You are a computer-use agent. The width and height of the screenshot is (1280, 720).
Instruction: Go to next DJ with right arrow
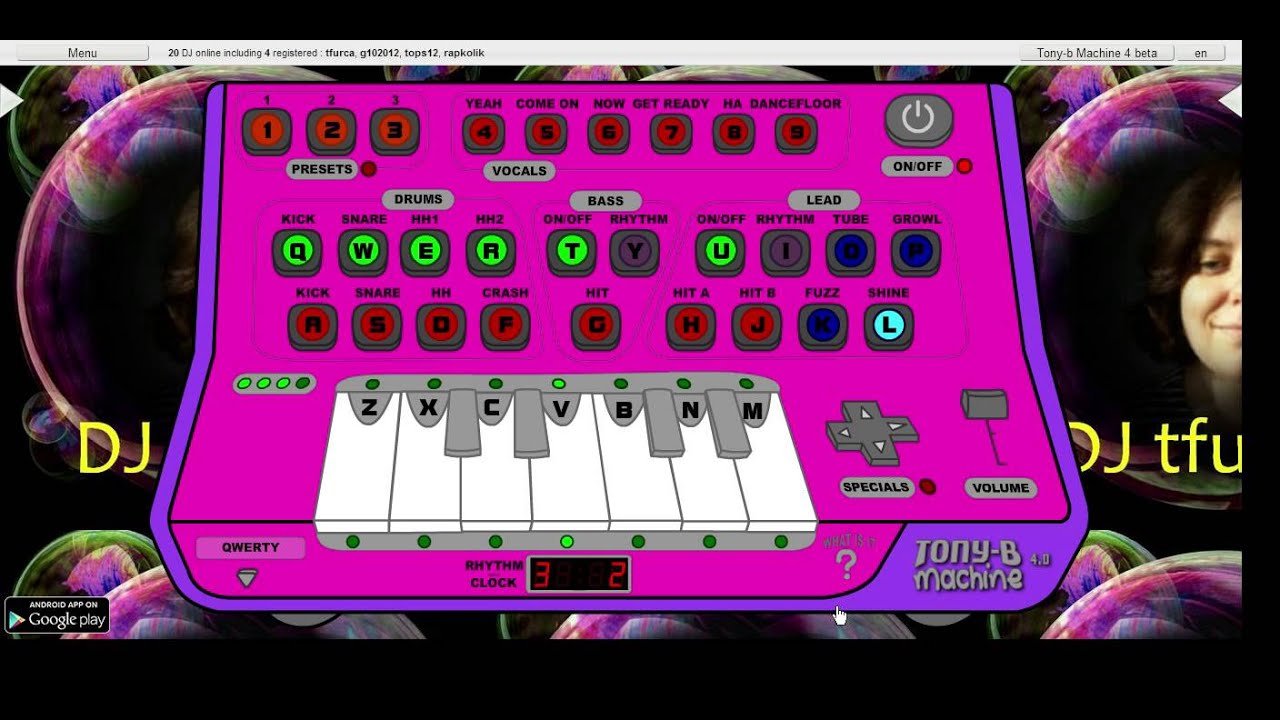(x=1230, y=101)
